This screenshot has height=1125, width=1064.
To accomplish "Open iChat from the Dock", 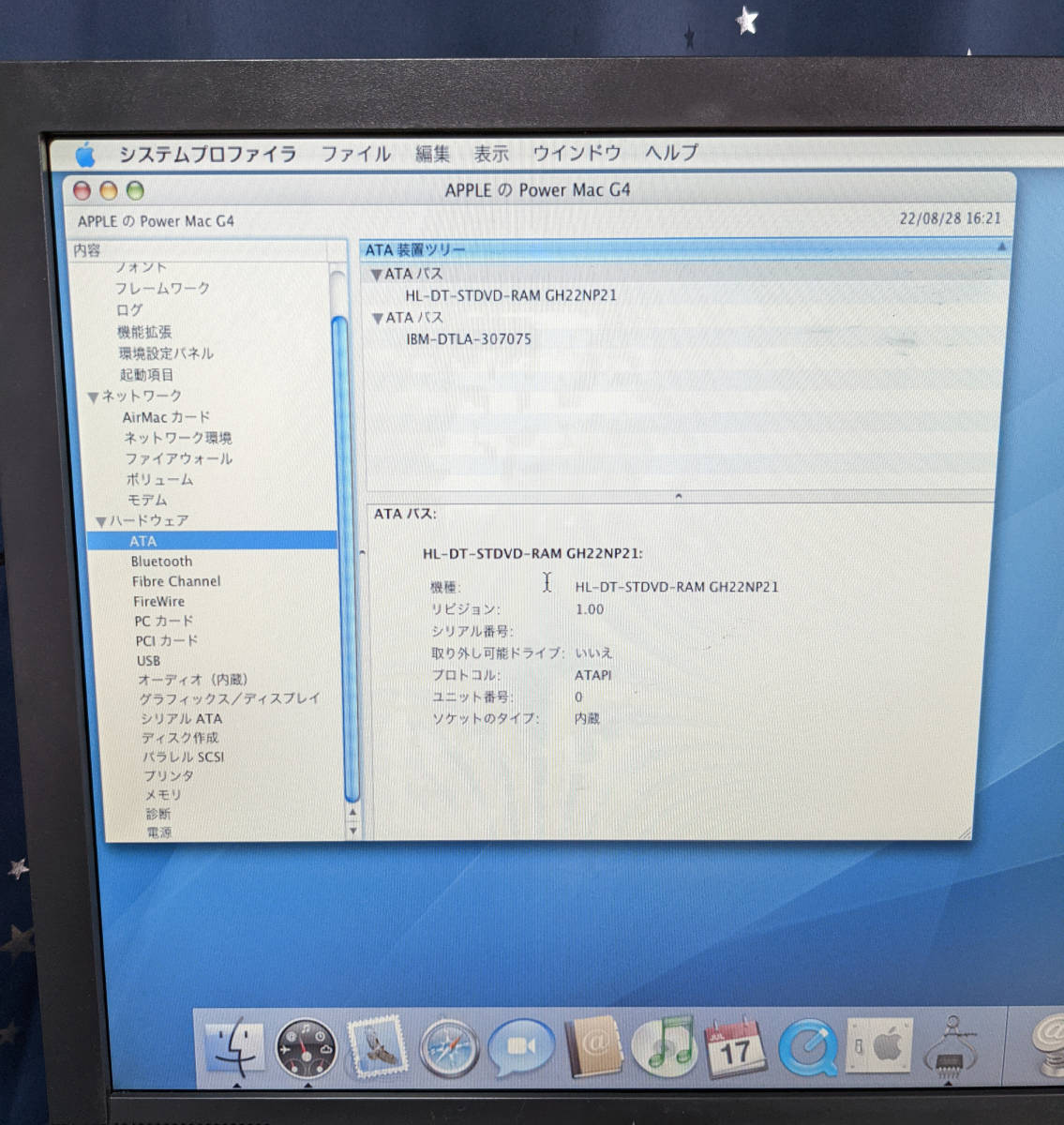I will coord(521,1048).
